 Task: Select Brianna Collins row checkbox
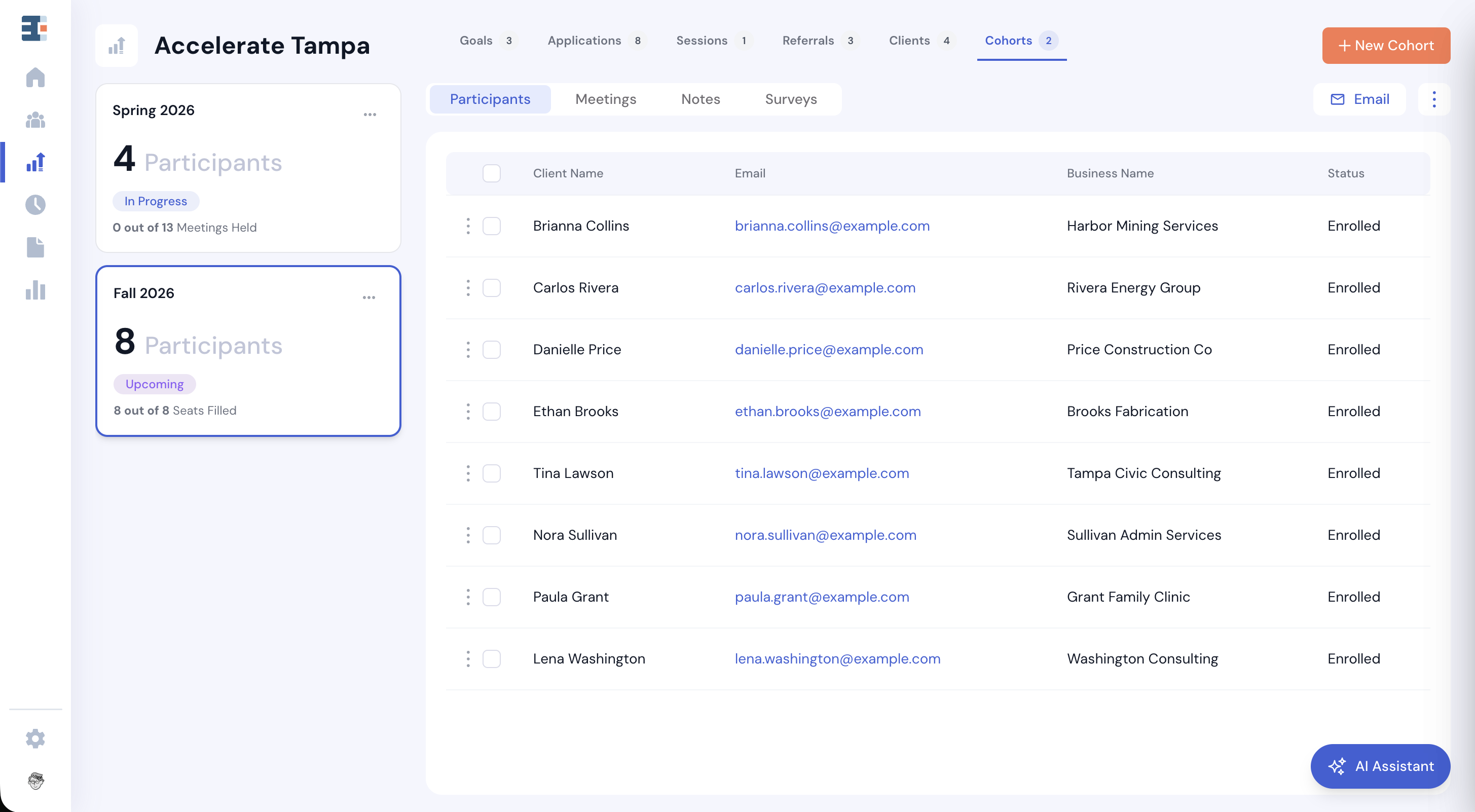[491, 226]
